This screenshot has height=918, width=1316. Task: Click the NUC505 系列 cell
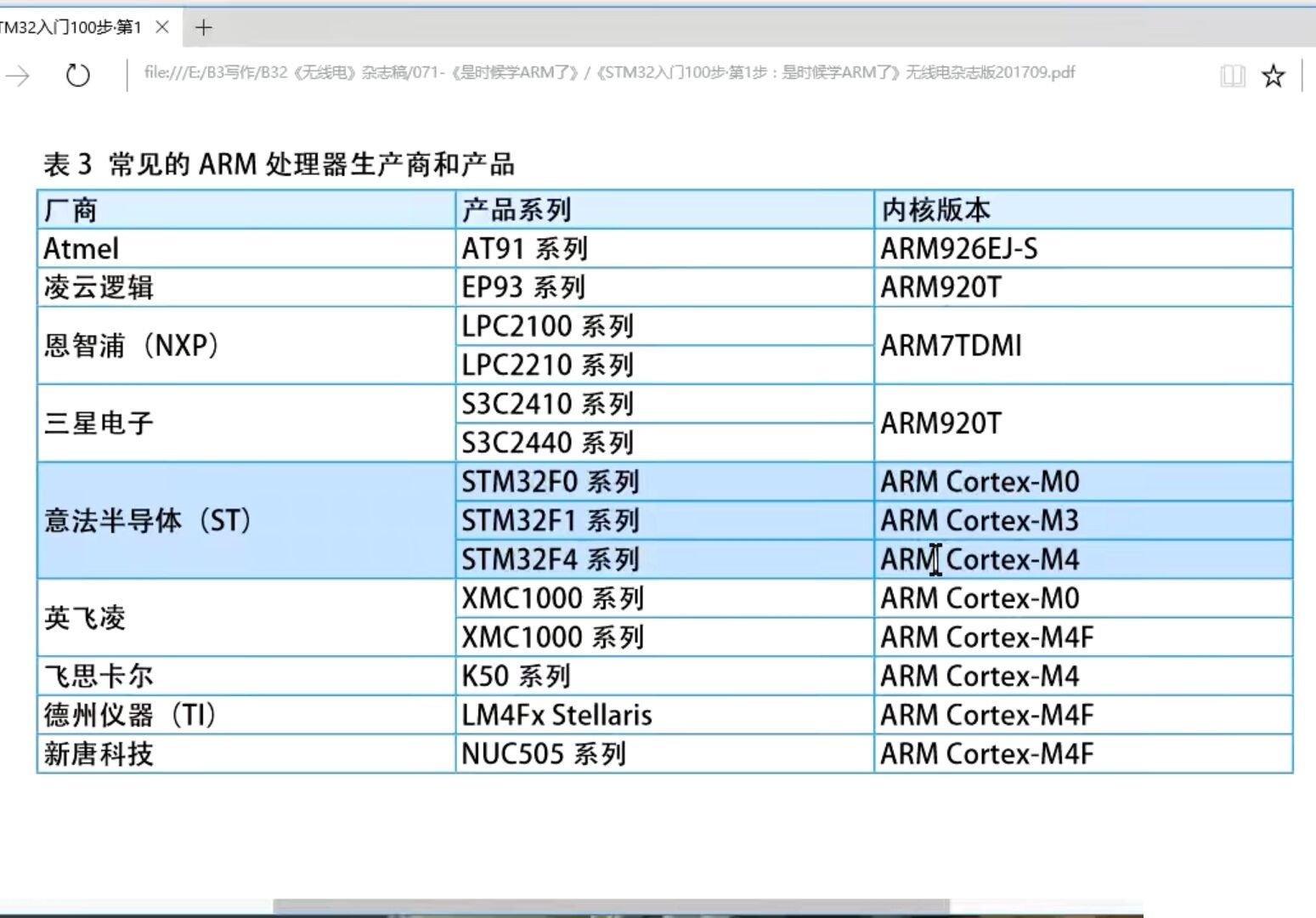pyautogui.click(x=664, y=754)
